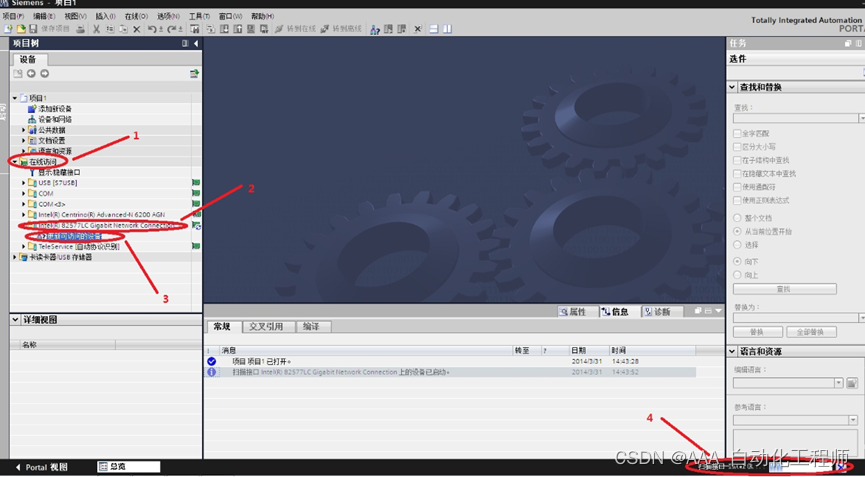Click the info icon on the scan message row

click(211, 372)
